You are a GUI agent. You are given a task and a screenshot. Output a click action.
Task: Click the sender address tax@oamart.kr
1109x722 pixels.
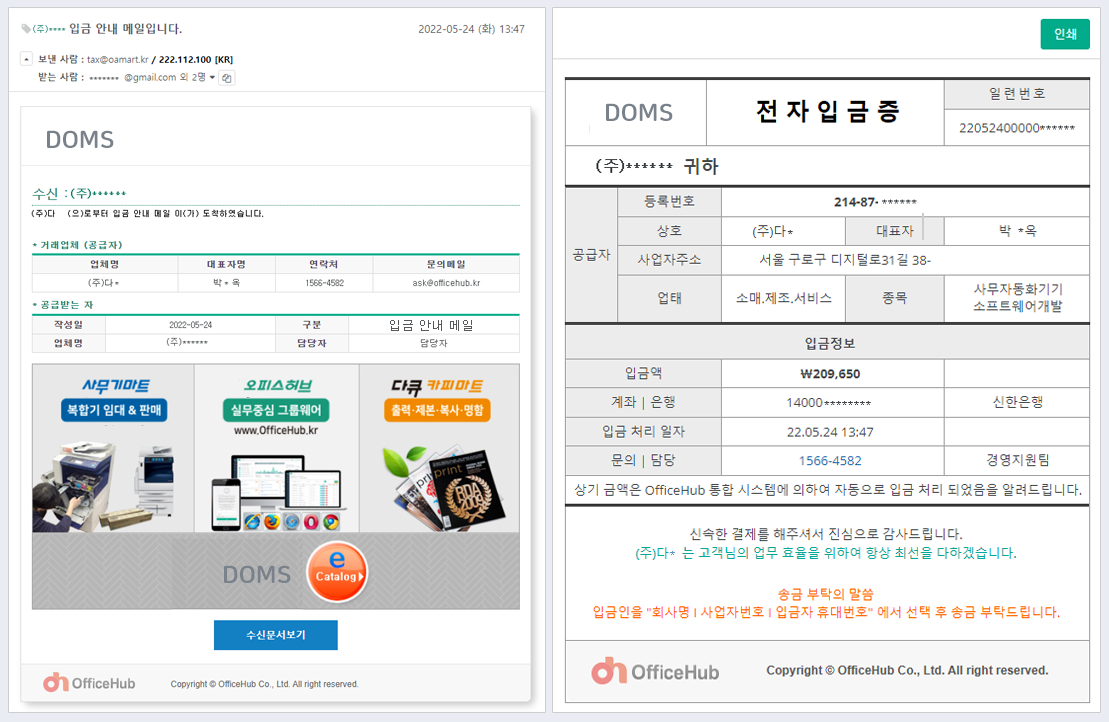pos(117,59)
